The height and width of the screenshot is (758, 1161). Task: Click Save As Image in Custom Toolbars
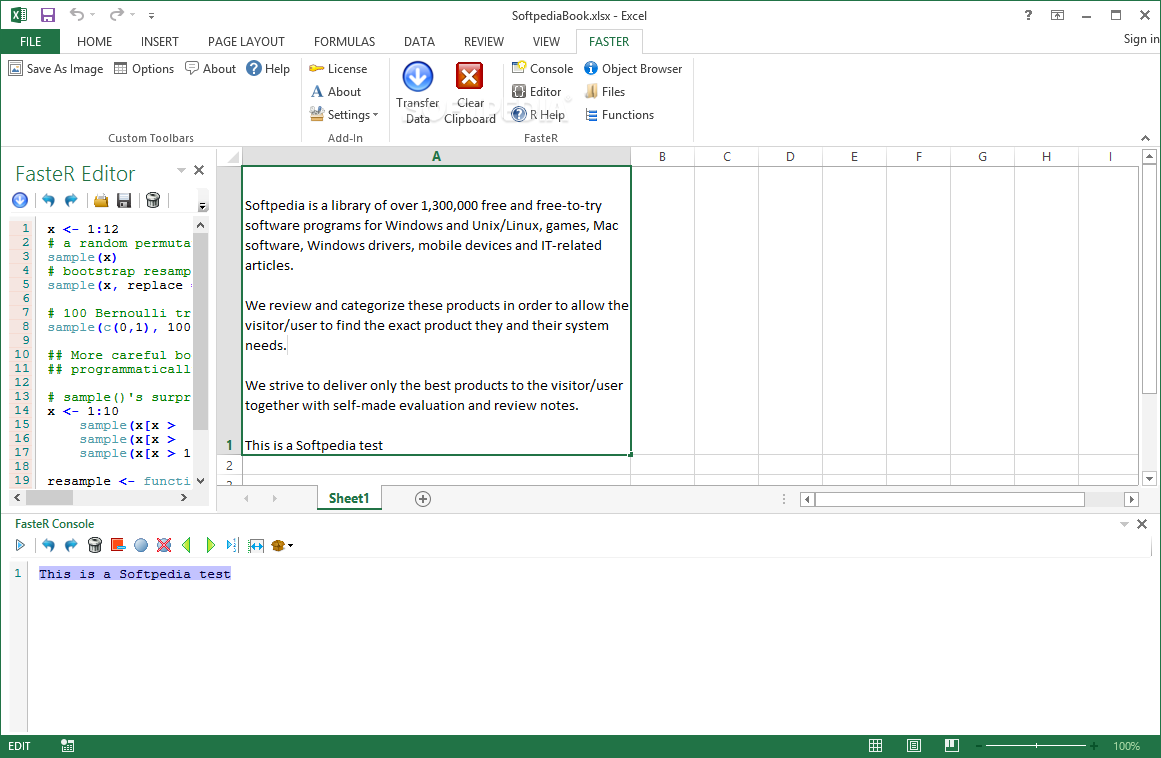tap(56, 68)
